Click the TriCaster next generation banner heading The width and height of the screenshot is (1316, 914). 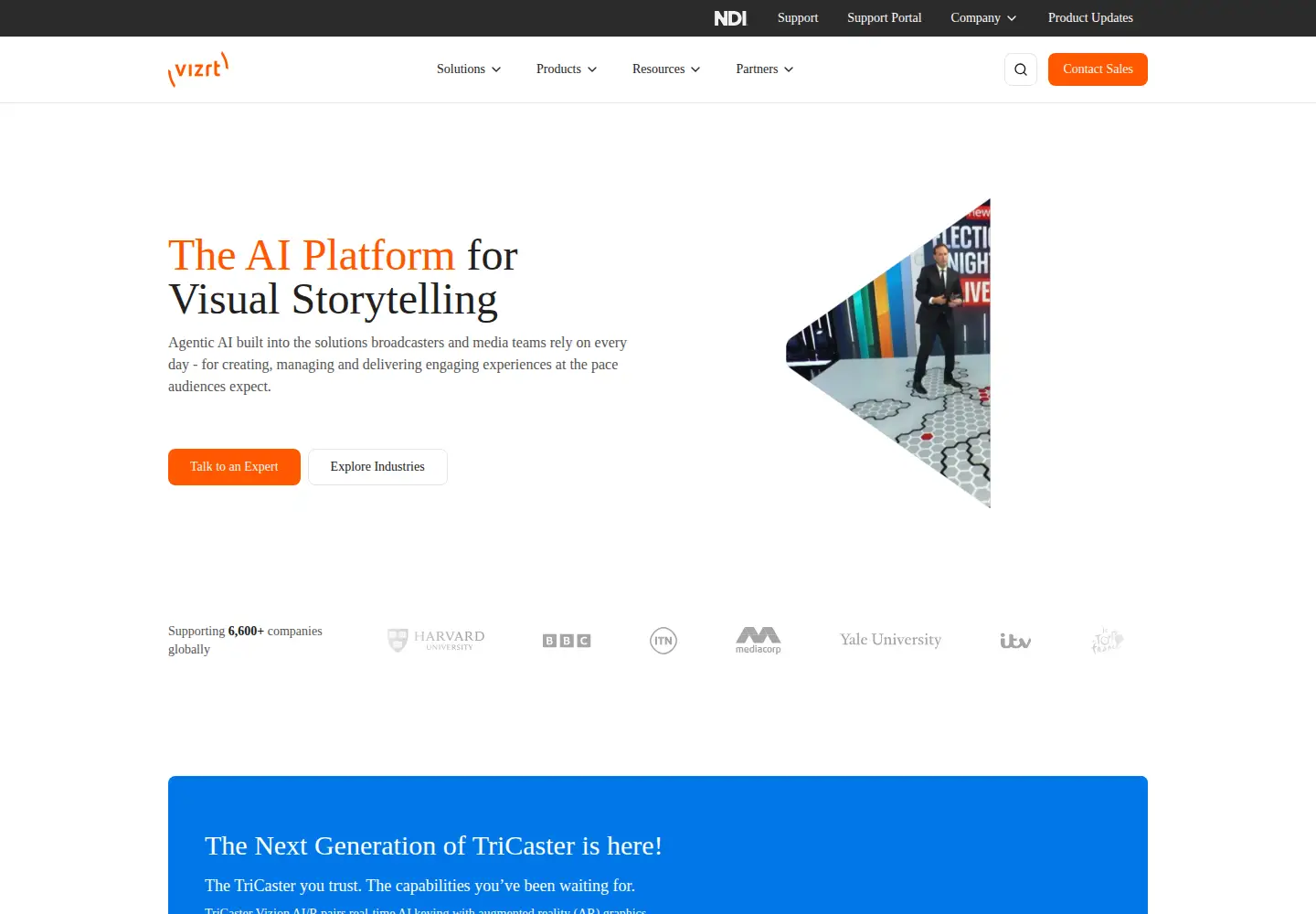[433, 845]
